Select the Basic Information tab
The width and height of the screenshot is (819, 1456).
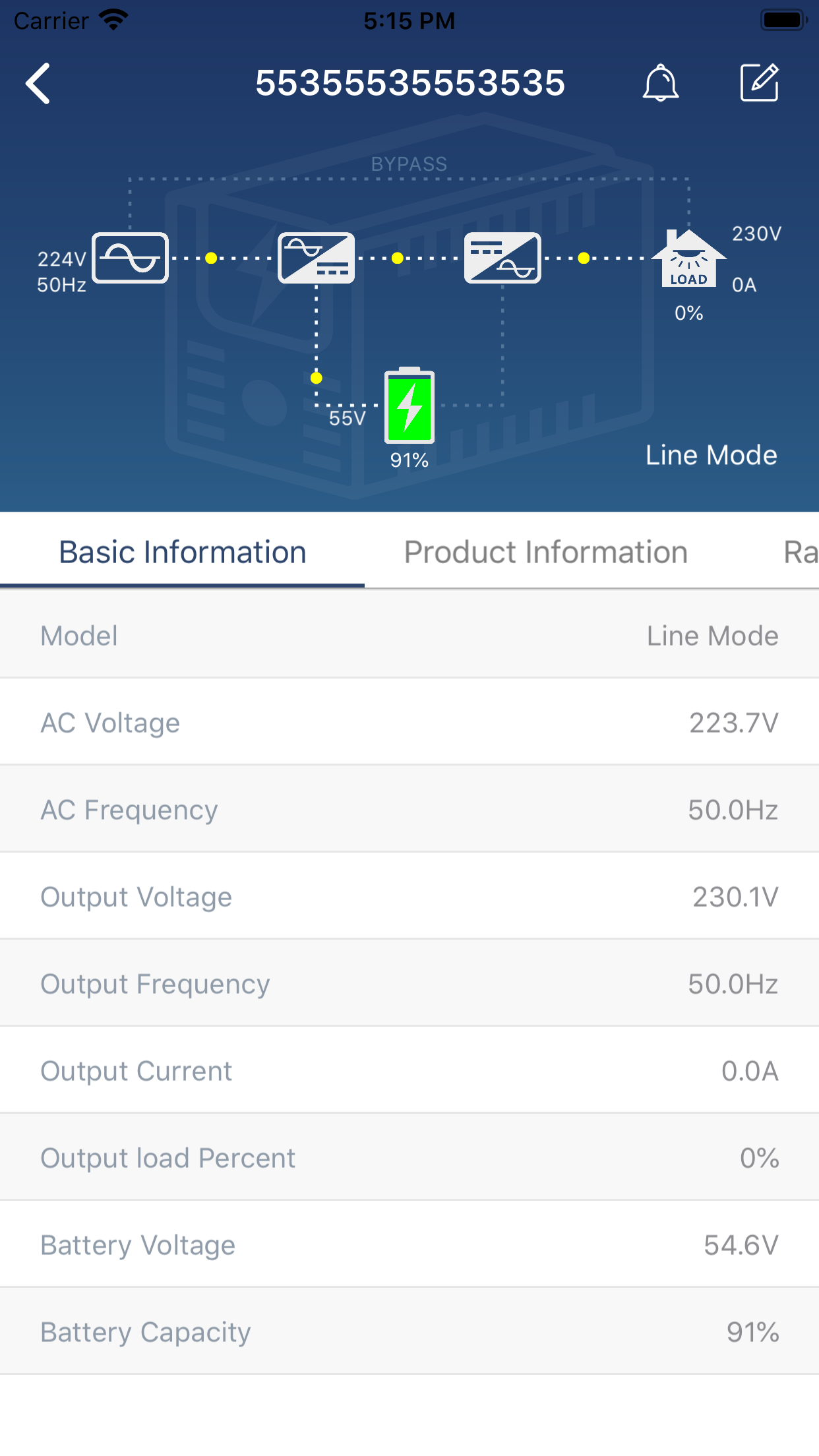coord(183,551)
